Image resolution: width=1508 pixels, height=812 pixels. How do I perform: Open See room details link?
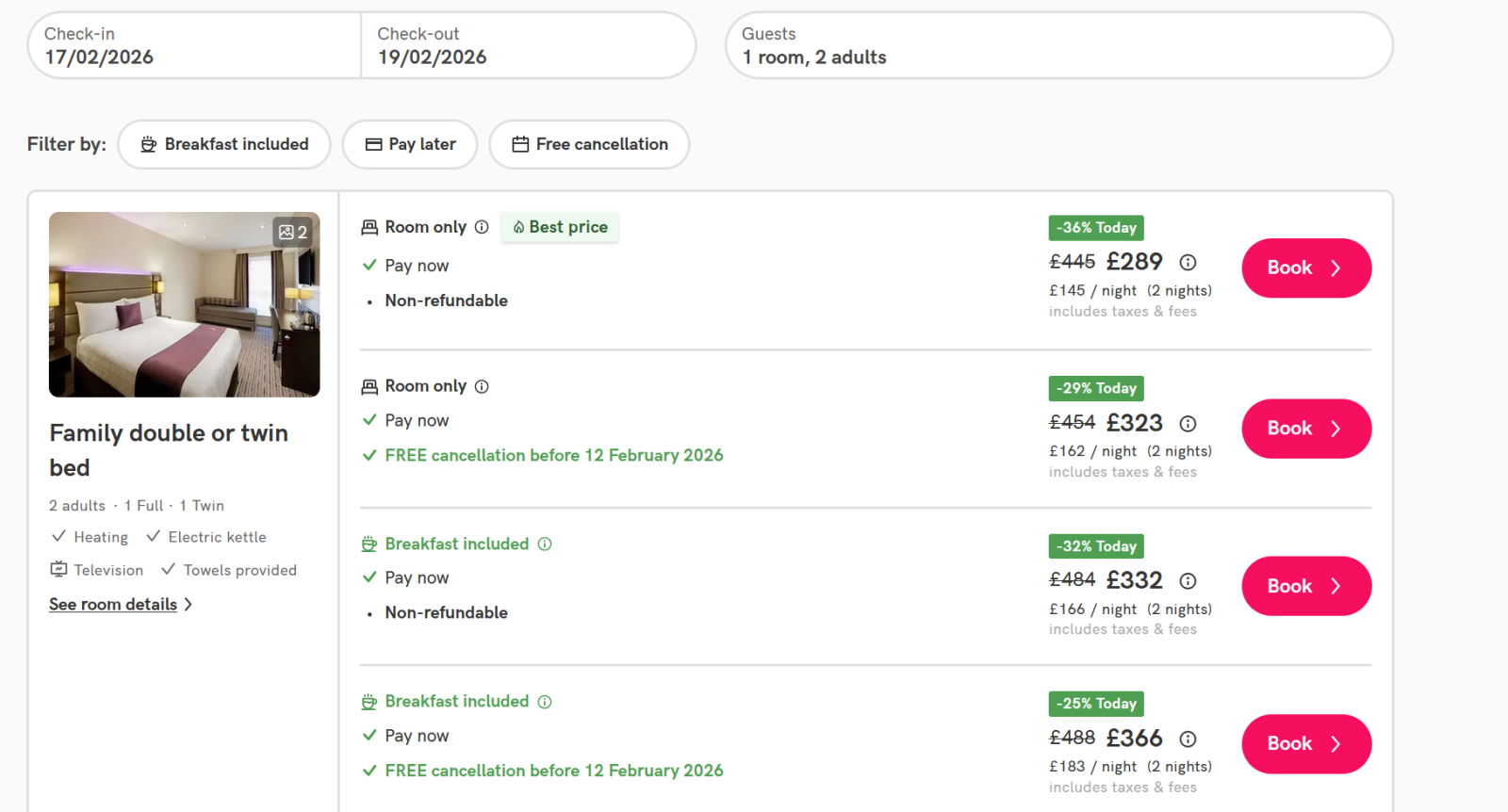click(x=113, y=605)
